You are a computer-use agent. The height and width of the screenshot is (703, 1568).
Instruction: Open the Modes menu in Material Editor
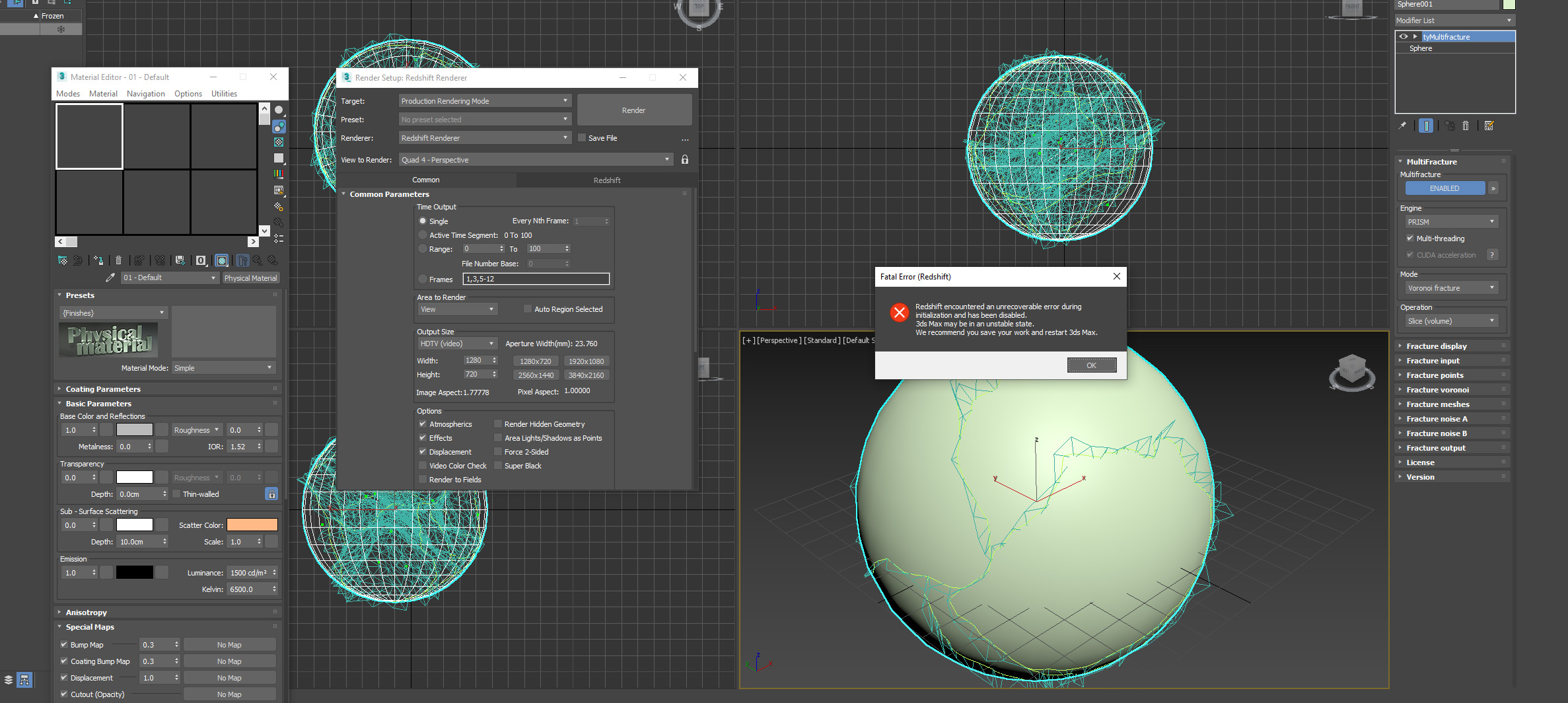click(68, 93)
